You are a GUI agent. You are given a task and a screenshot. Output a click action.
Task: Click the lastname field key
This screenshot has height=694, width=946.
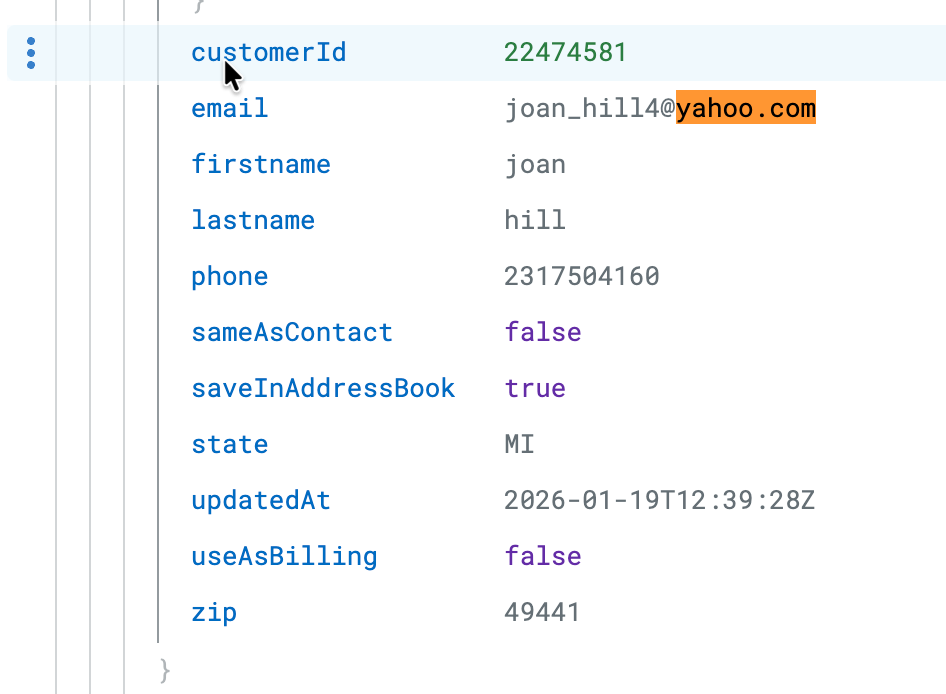point(253,220)
